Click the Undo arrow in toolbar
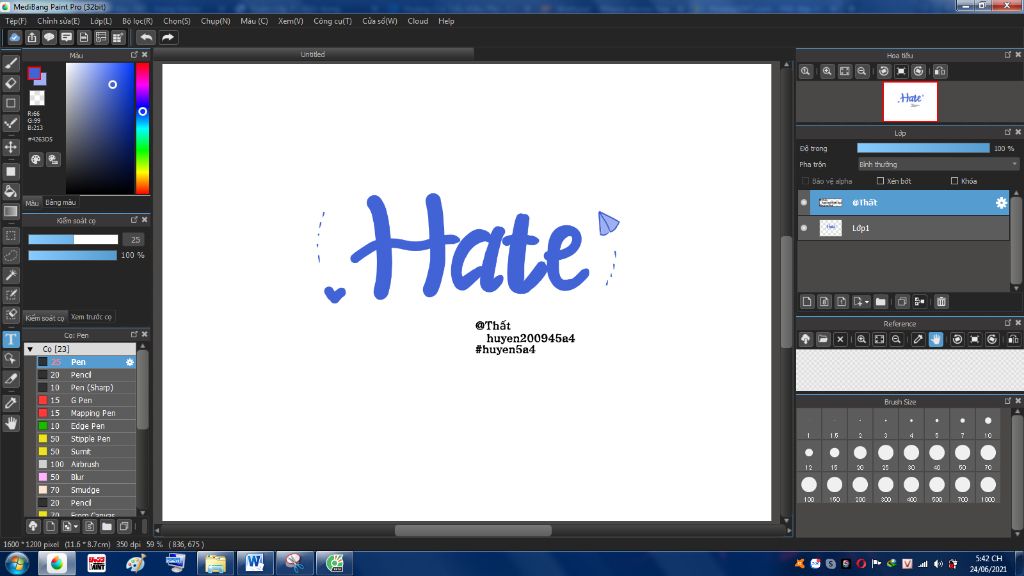This screenshot has height=576, width=1024. [x=146, y=37]
